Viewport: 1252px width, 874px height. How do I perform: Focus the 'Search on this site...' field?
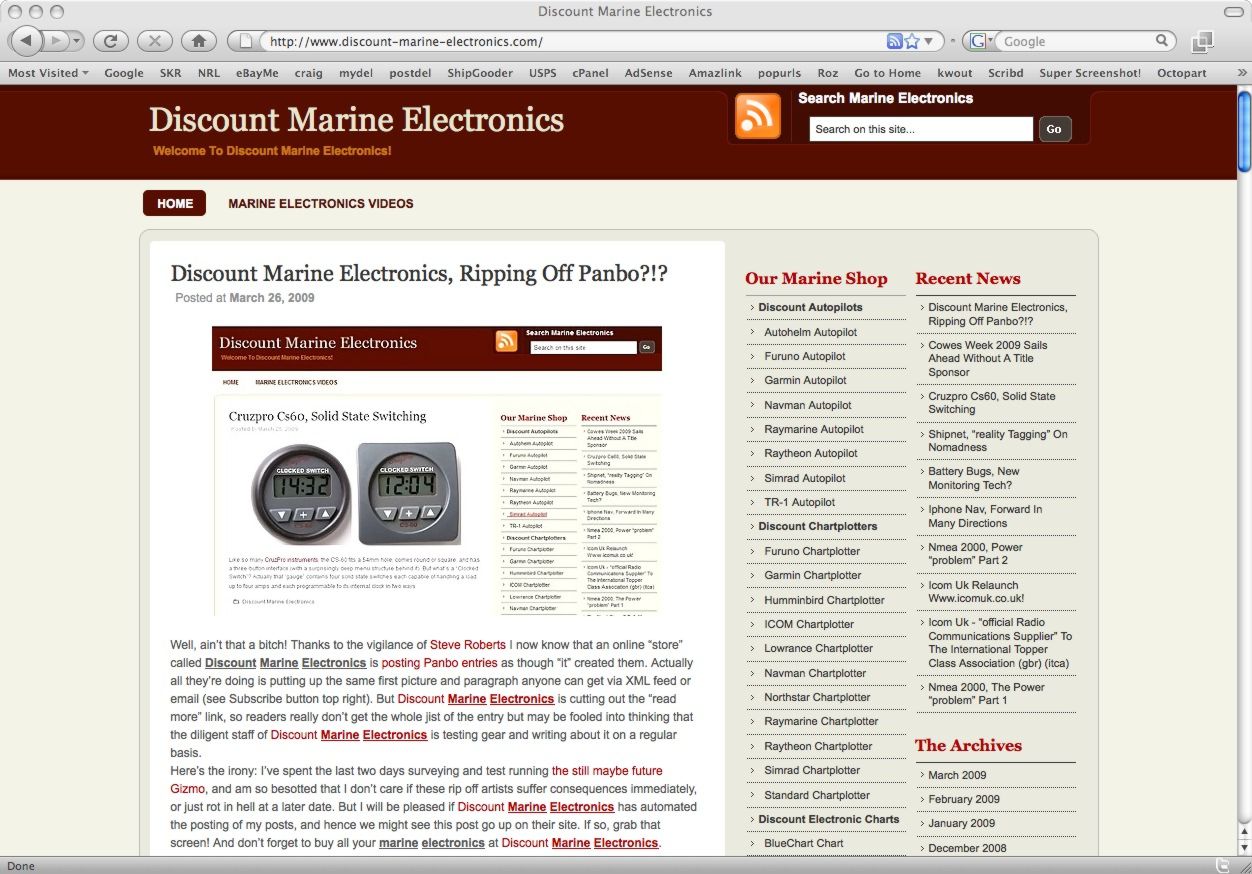coord(921,129)
